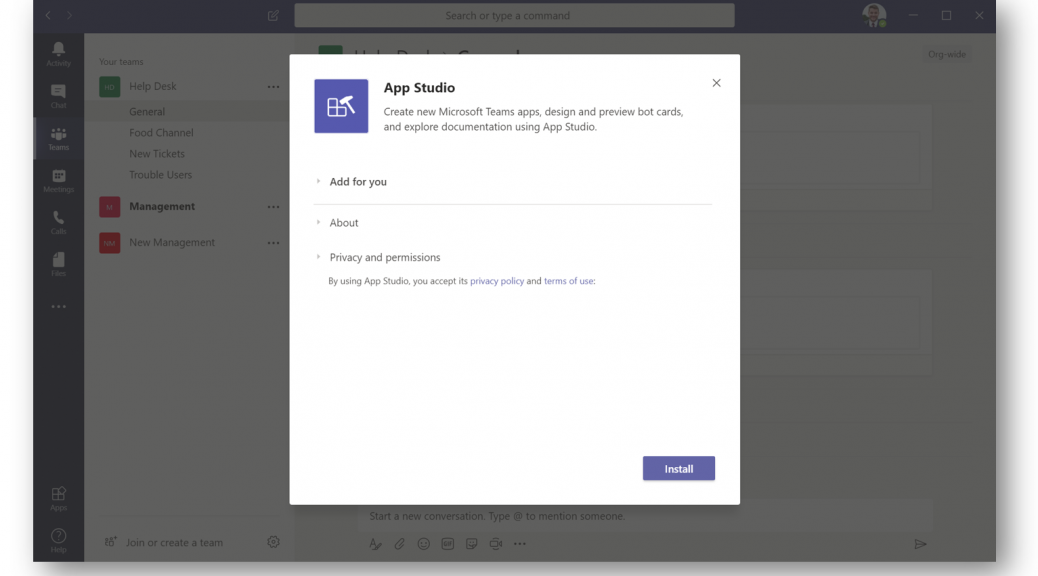The height and width of the screenshot is (576, 1038).
Task: Open the Activity bell icon
Action: [x=58, y=54]
